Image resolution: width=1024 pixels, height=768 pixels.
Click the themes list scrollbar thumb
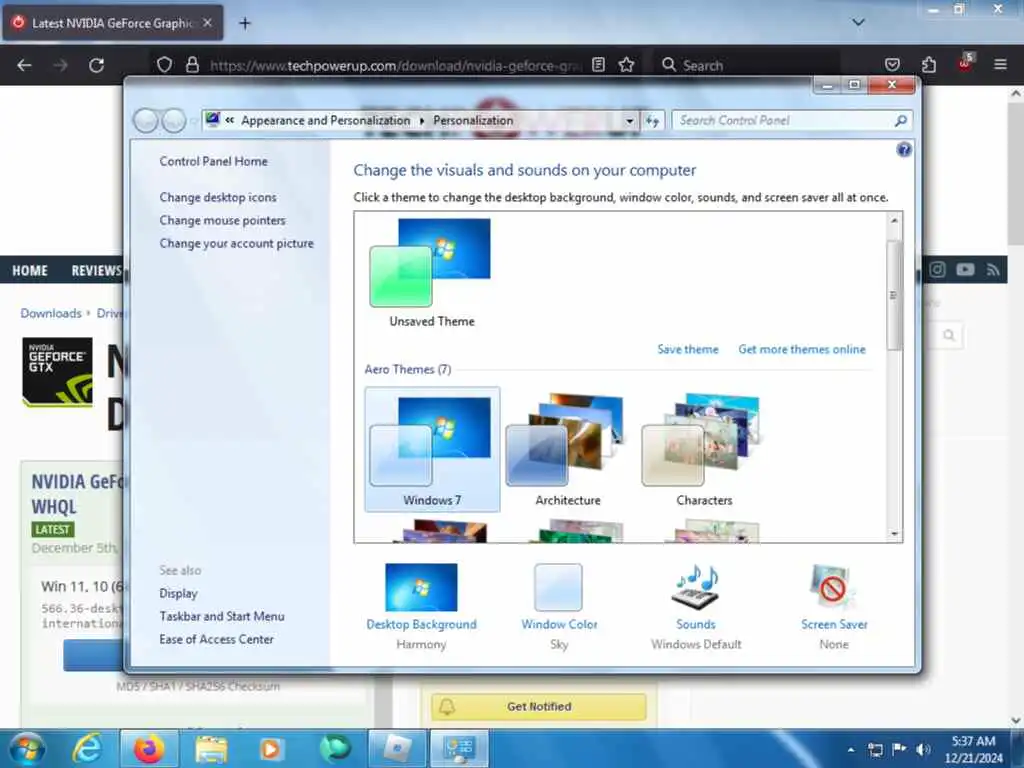coord(894,295)
